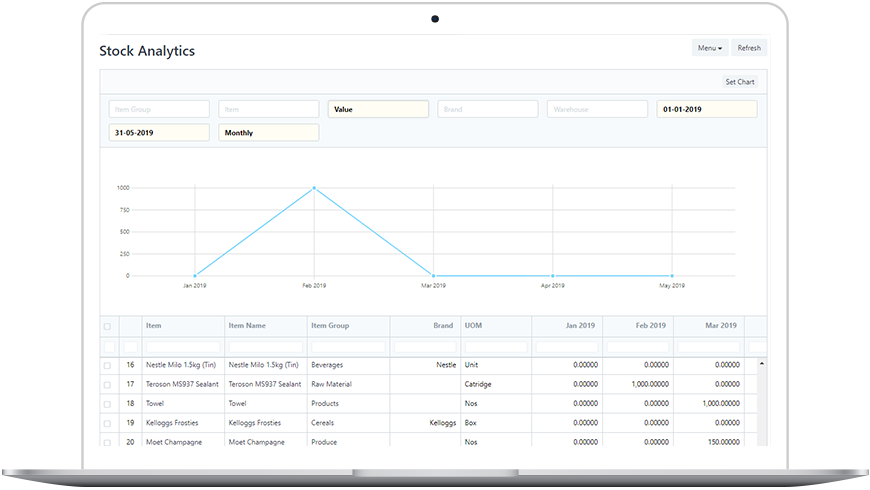Click the Feb 2019 peak chart point
The height and width of the screenshot is (490, 870).
[x=314, y=188]
